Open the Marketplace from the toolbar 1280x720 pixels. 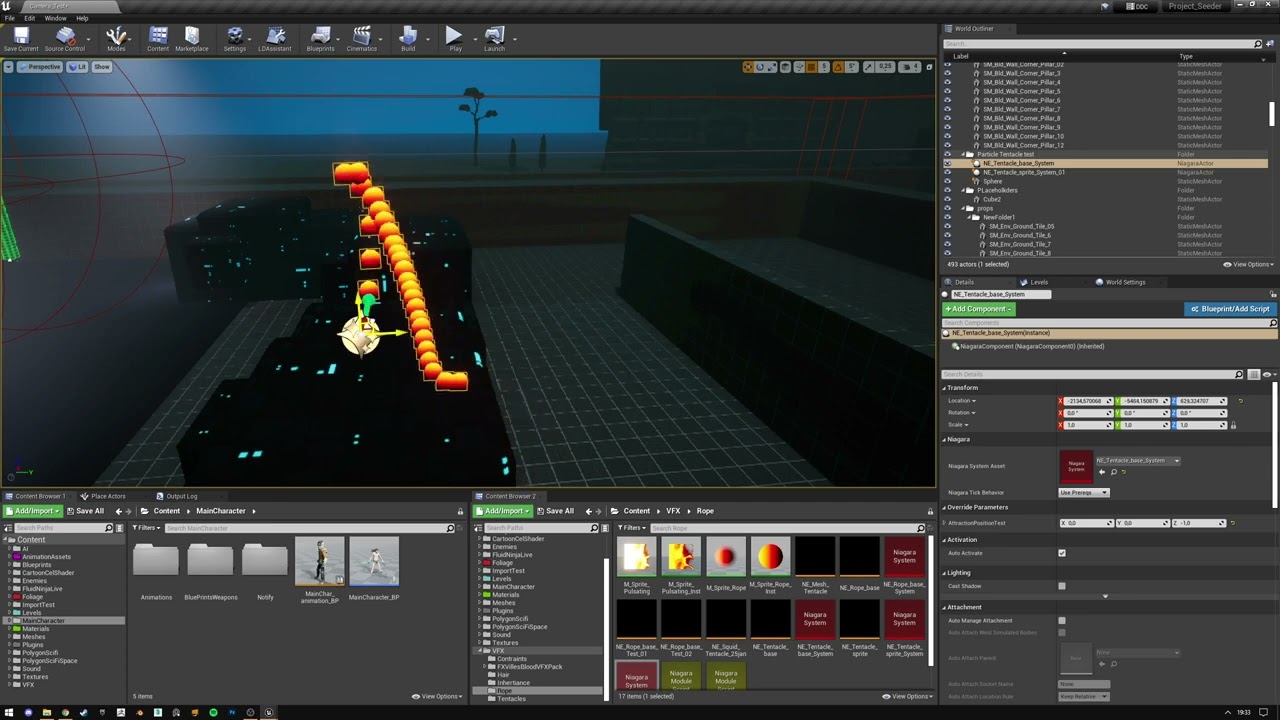(x=192, y=39)
